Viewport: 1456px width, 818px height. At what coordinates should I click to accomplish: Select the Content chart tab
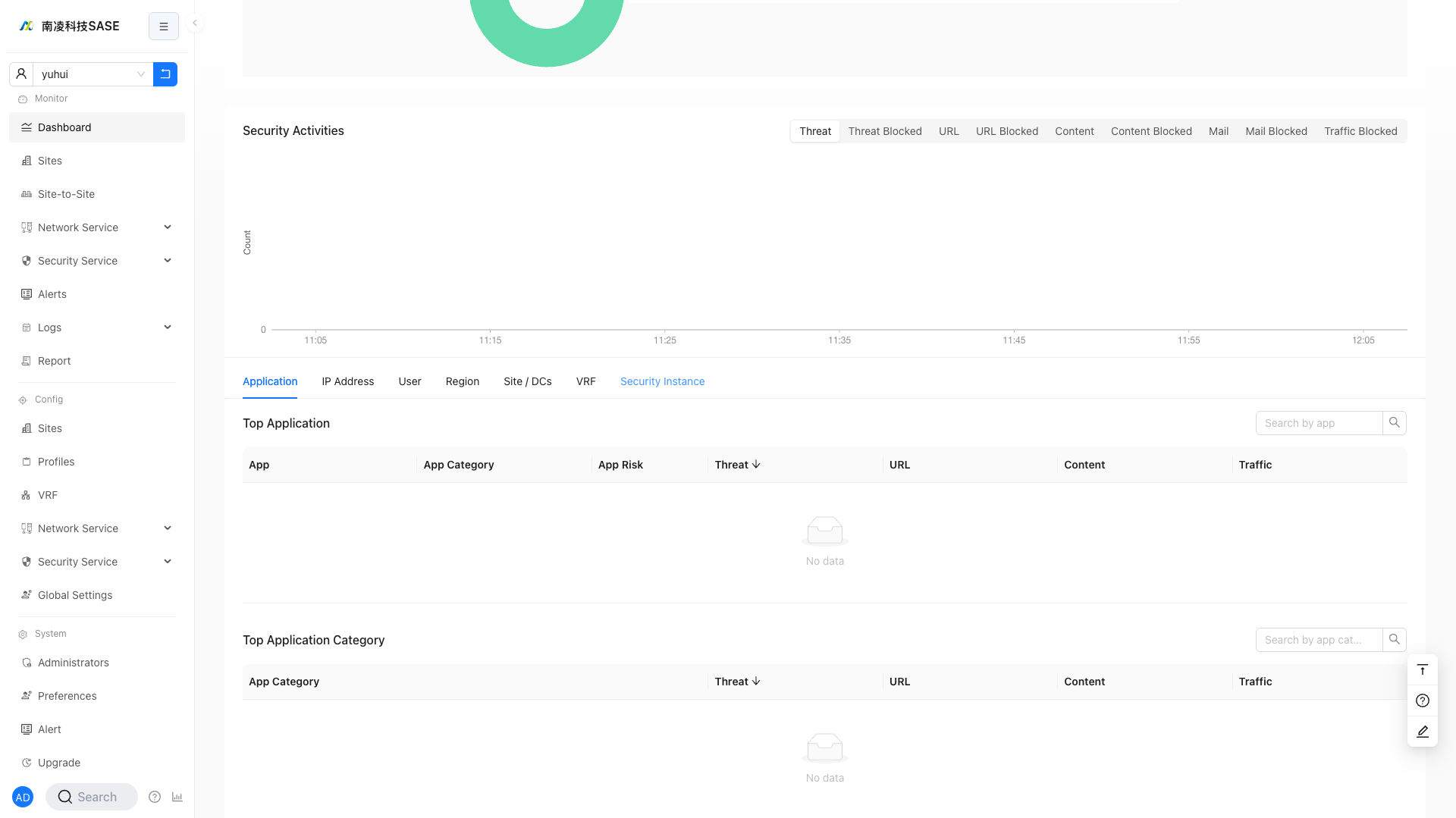click(x=1075, y=131)
